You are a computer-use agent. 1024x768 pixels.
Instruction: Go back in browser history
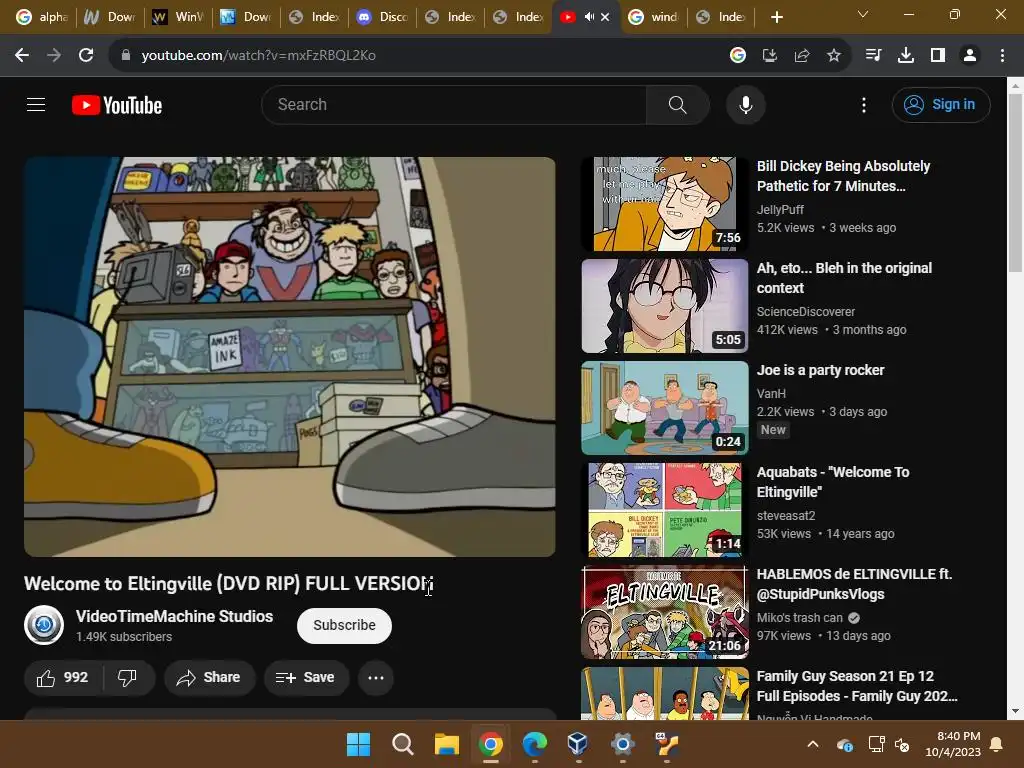(x=22, y=56)
